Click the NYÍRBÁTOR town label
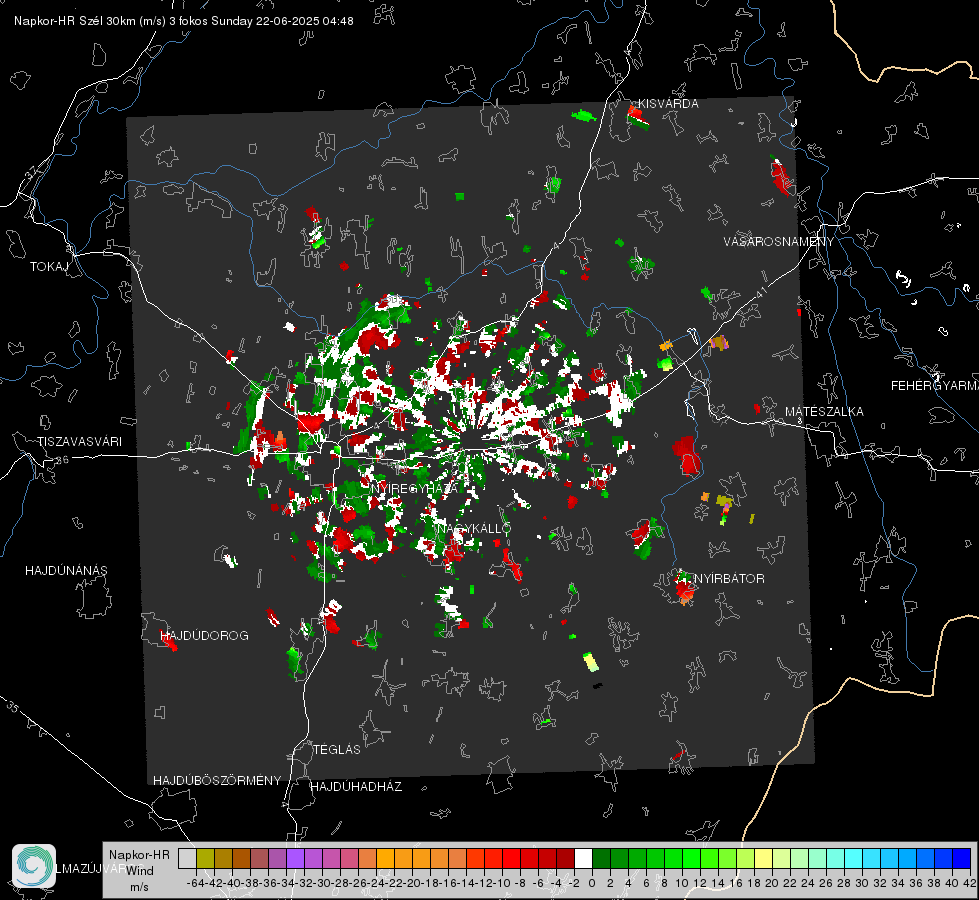The image size is (979, 900). pyautogui.click(x=729, y=579)
